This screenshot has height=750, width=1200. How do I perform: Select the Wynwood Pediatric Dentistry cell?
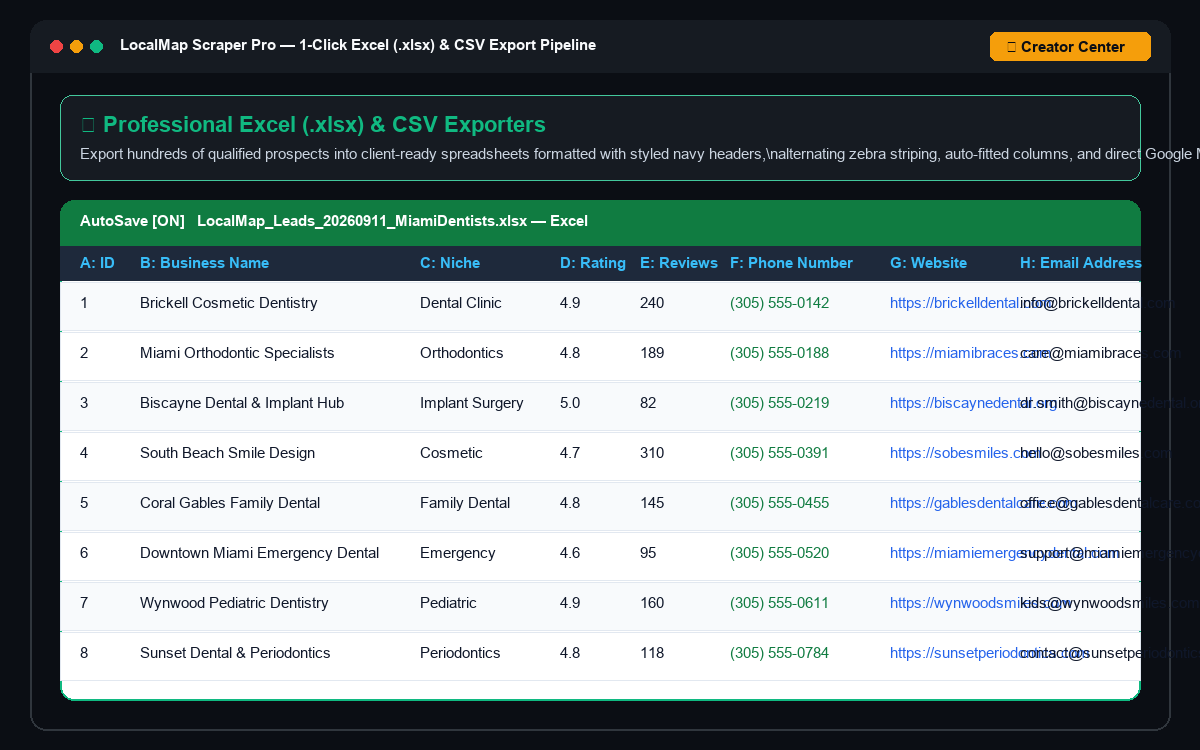(234, 603)
